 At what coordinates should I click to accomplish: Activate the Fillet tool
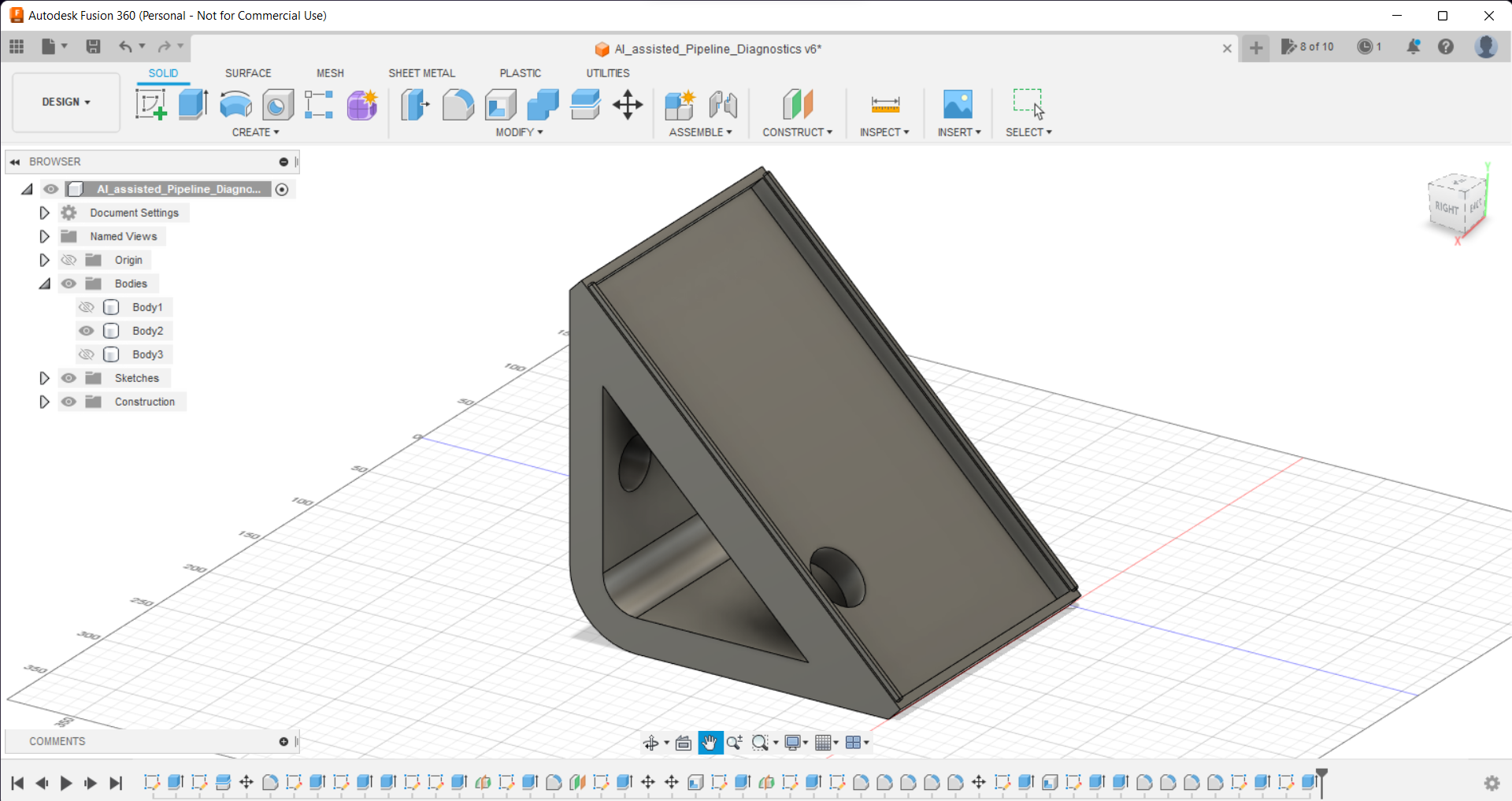pyautogui.click(x=458, y=105)
